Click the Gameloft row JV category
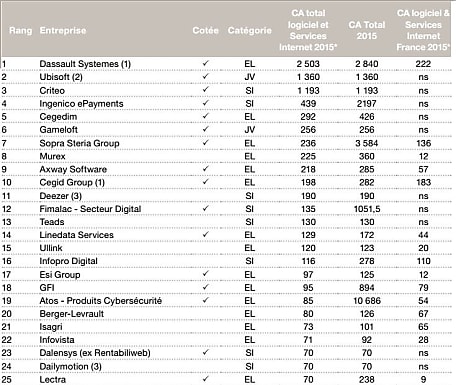The image size is (456, 385). click(x=250, y=130)
